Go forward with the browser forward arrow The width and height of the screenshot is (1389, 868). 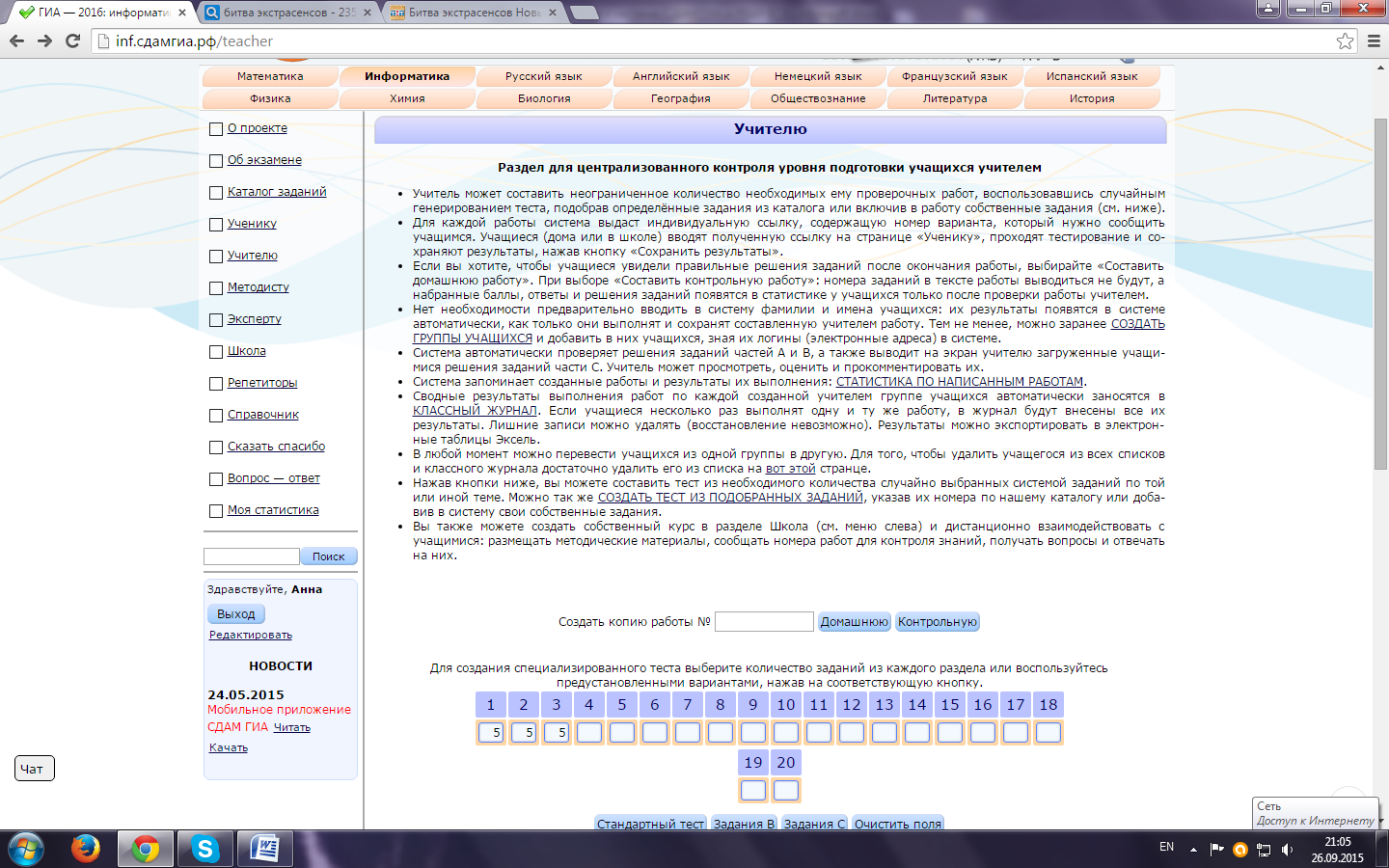tap(44, 41)
